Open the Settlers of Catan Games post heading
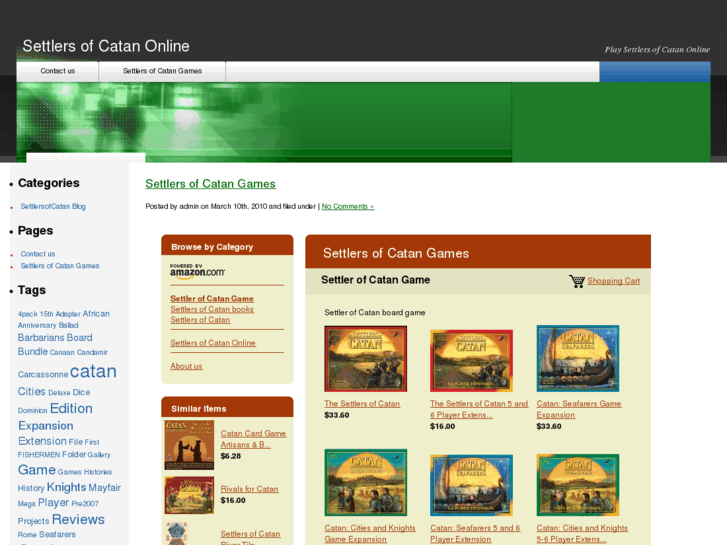Screen dimensions: 727x545 (x=210, y=184)
